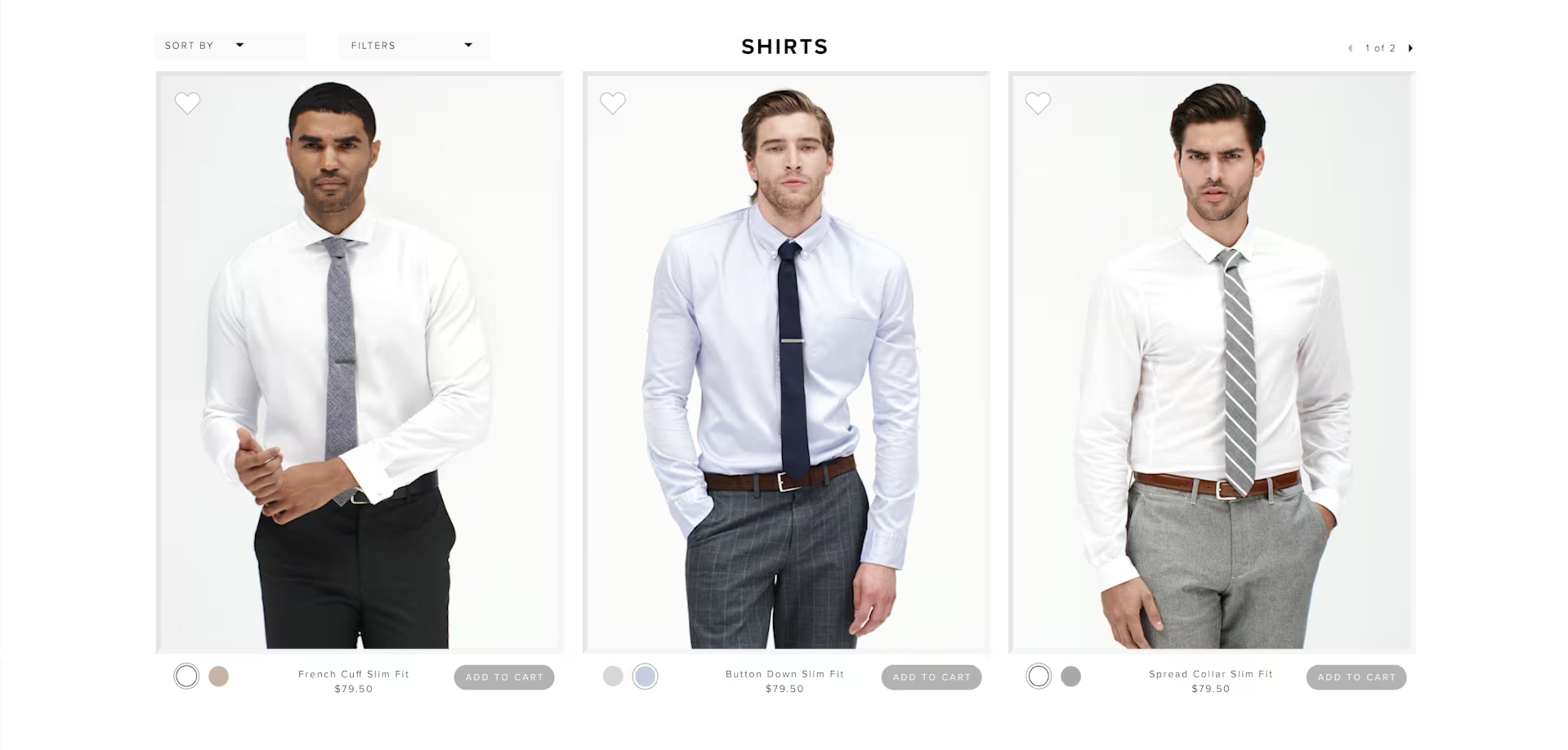Go to next page arrow
1568x750 pixels.
pyautogui.click(x=1411, y=48)
